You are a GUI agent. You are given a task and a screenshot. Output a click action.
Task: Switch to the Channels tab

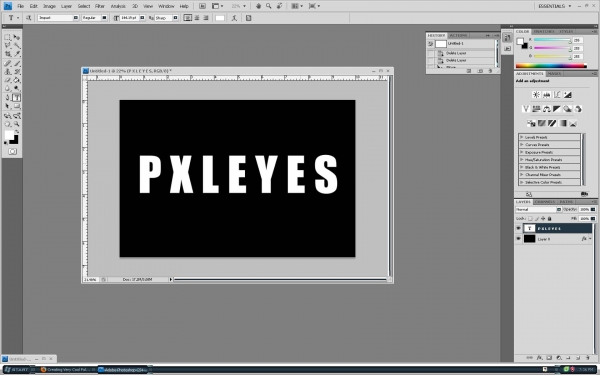point(545,202)
